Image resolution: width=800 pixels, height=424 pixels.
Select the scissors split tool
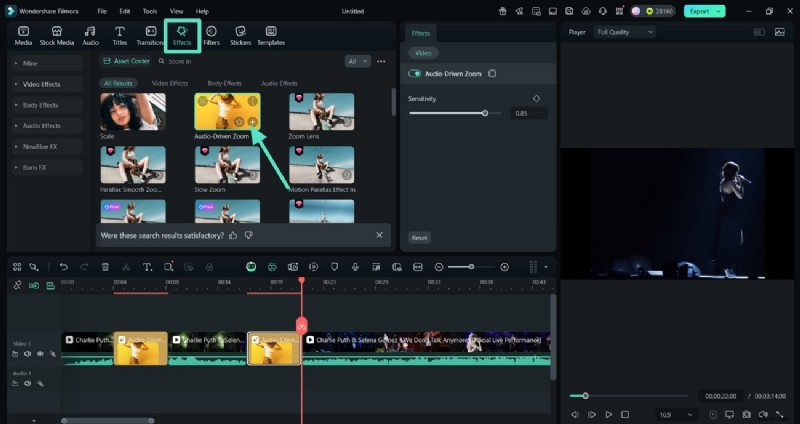126,267
